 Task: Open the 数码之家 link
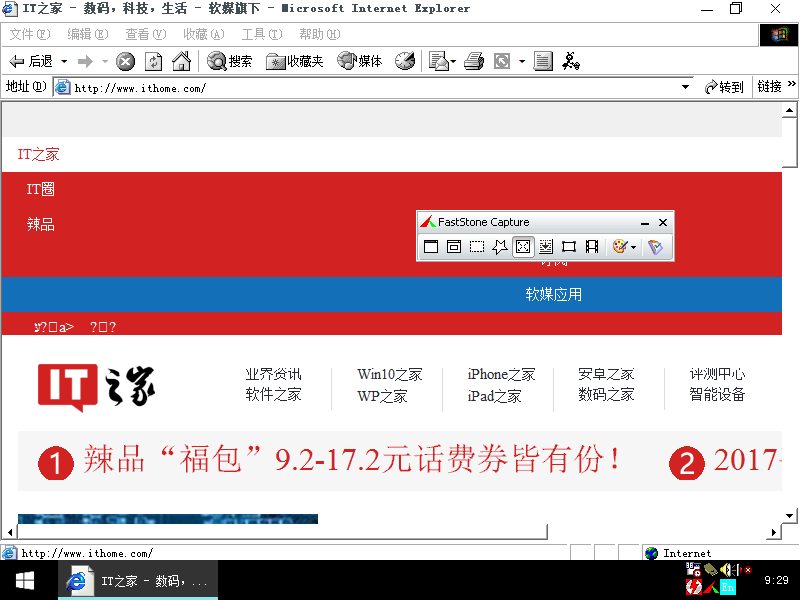pos(606,394)
